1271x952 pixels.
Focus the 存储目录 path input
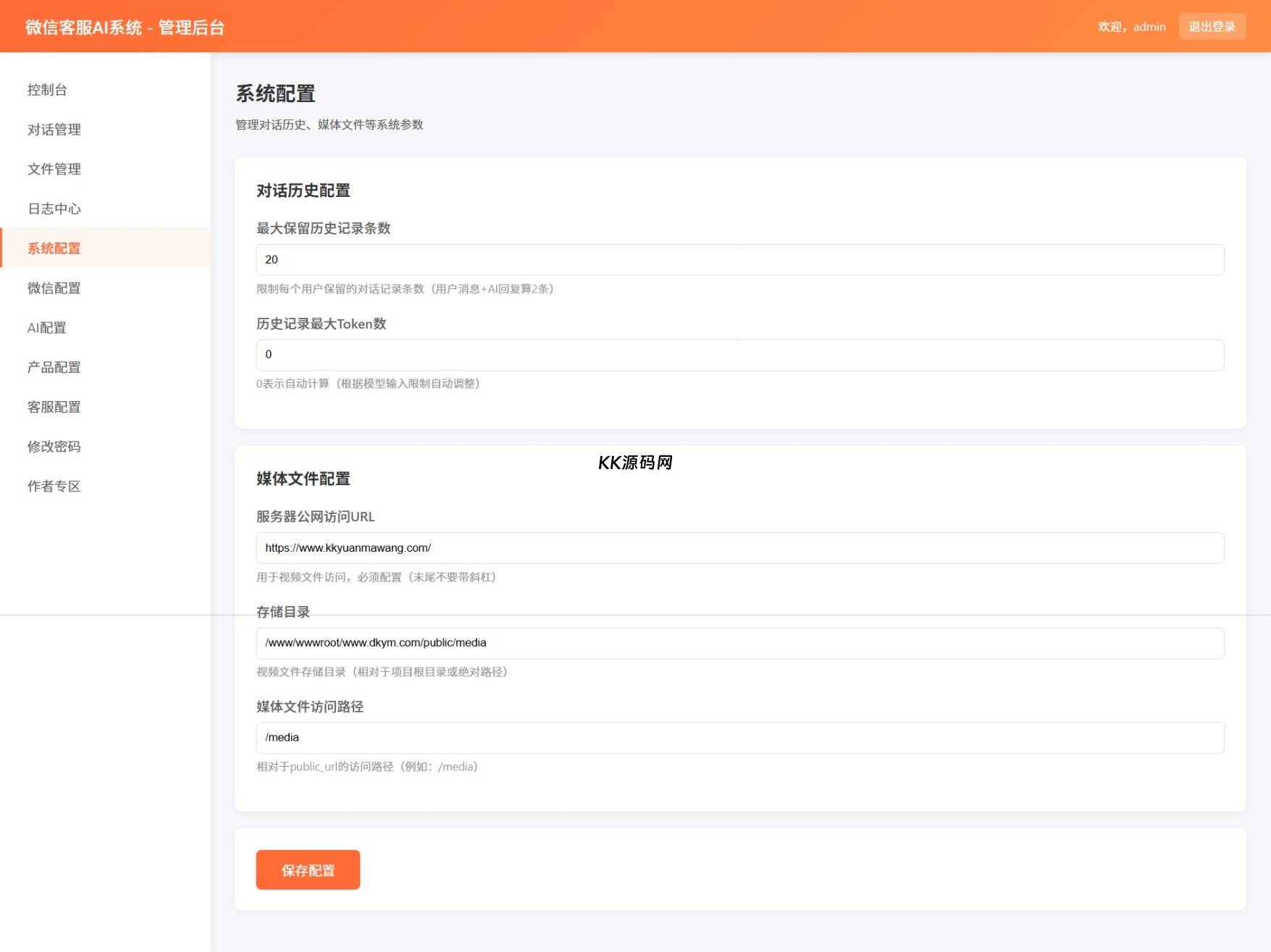click(x=739, y=643)
